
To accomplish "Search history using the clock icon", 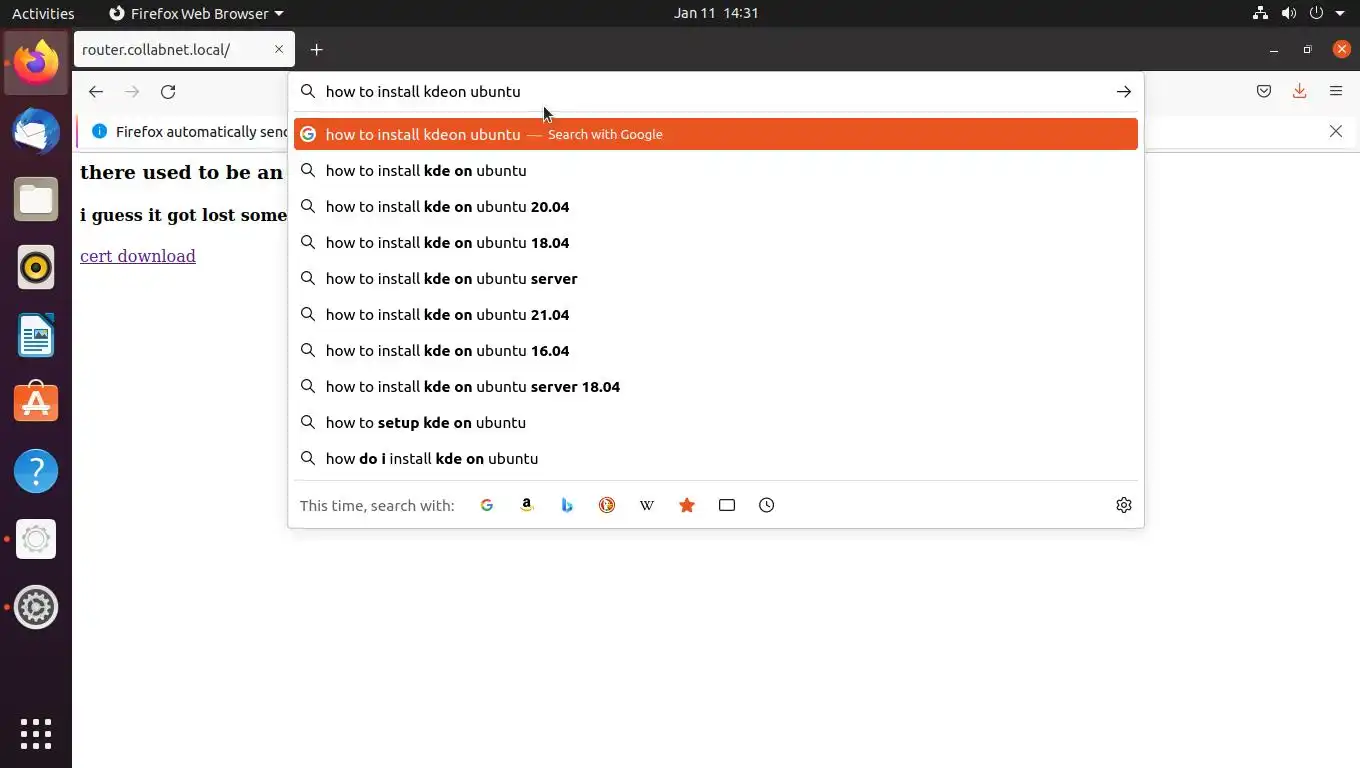I will pyautogui.click(x=767, y=505).
